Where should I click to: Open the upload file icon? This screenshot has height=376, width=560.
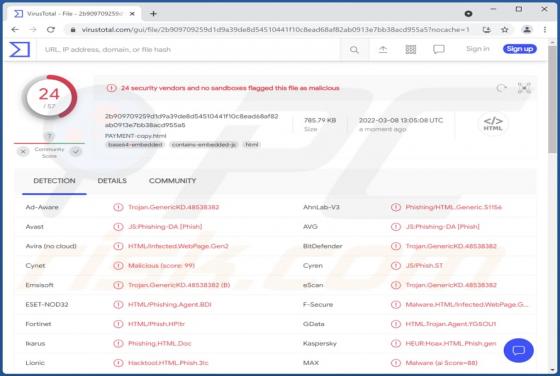383,50
